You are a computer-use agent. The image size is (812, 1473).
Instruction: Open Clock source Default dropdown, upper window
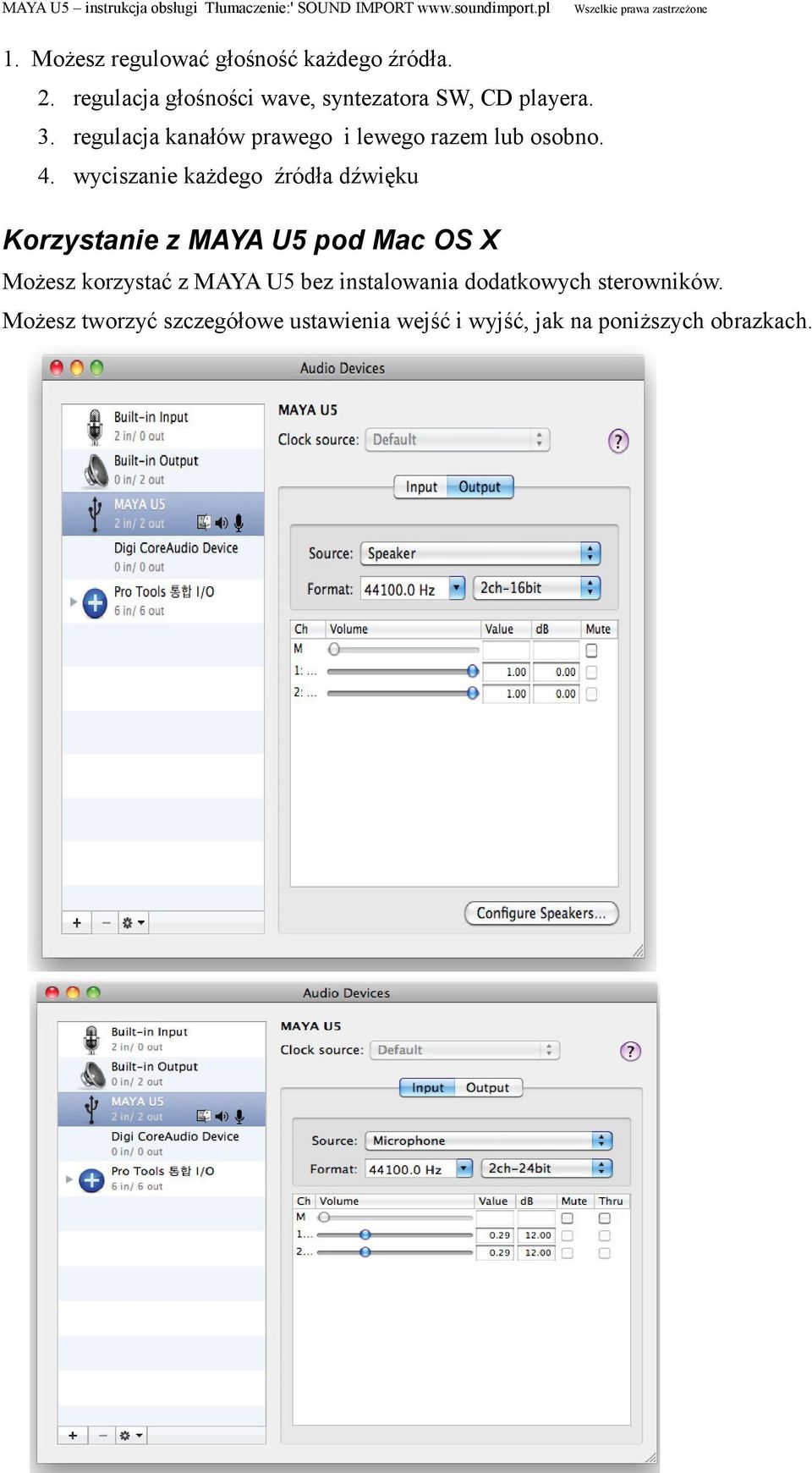pyautogui.click(x=458, y=440)
